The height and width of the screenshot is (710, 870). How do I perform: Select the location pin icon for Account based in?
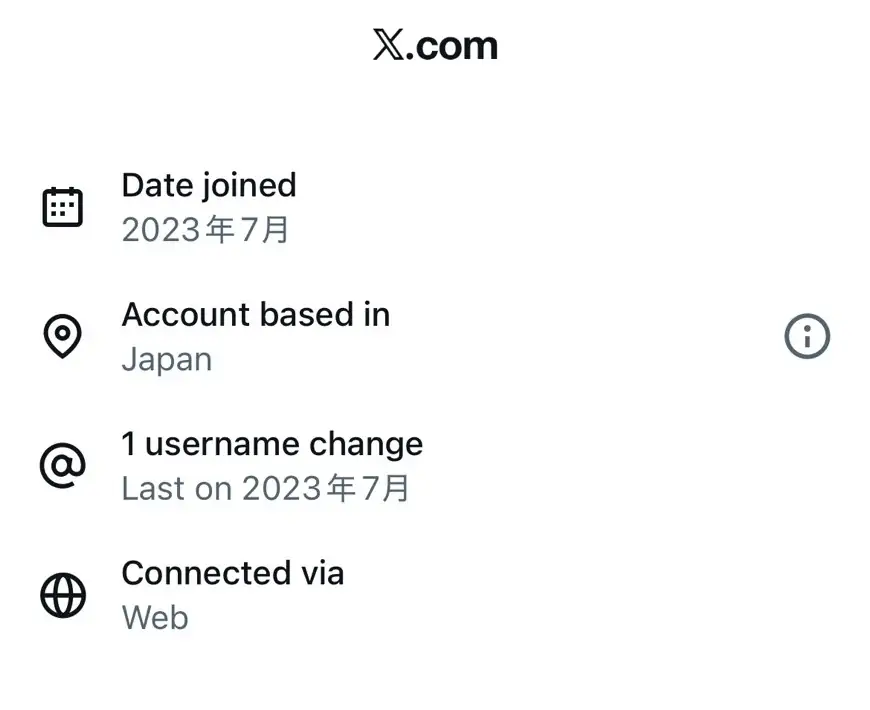click(63, 336)
